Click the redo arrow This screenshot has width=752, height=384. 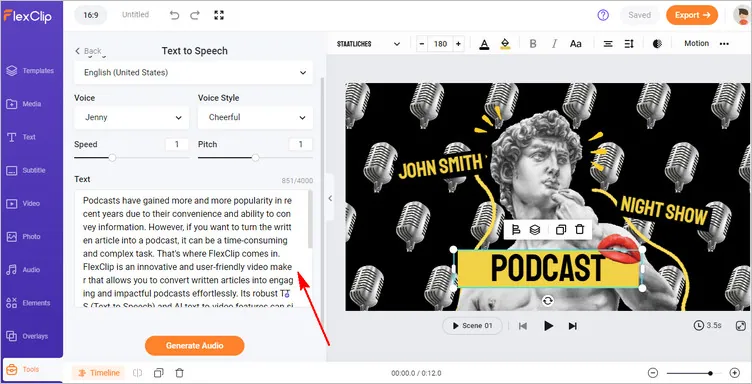point(195,15)
